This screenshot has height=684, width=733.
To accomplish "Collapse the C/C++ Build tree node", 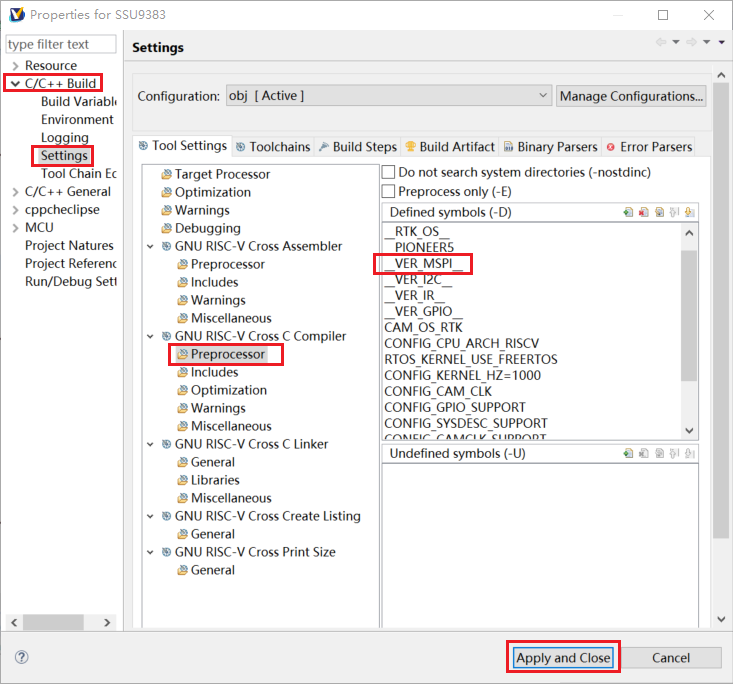I will point(15,84).
